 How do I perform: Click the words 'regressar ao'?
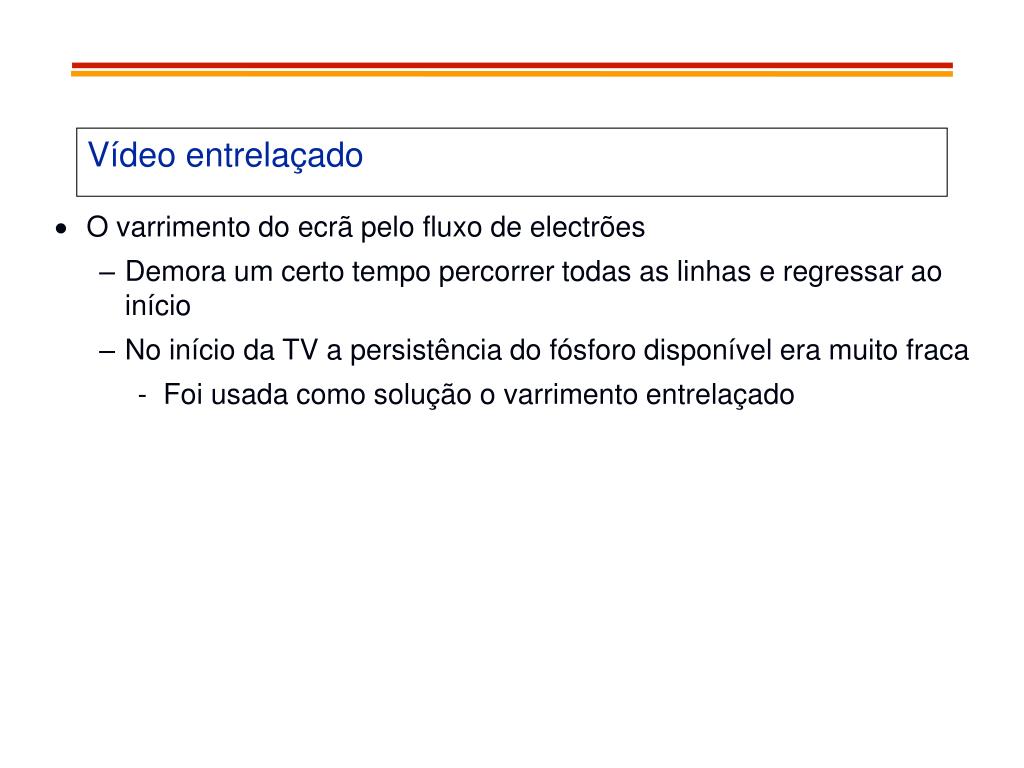[x=862, y=272]
